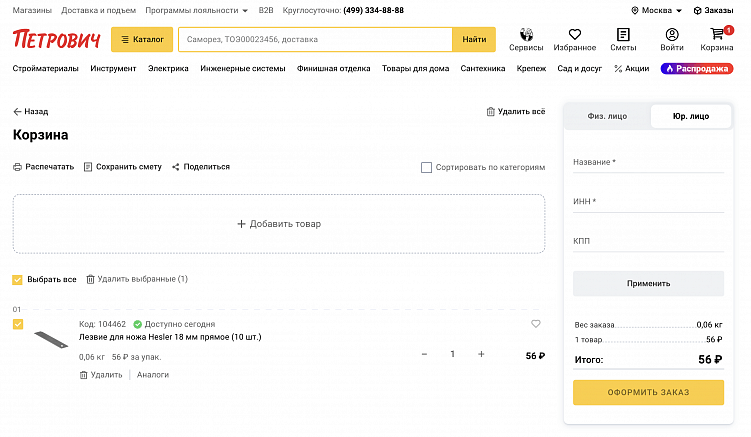The height and width of the screenshot is (437, 751).
Task: Open Электрика category
Action: (168, 69)
